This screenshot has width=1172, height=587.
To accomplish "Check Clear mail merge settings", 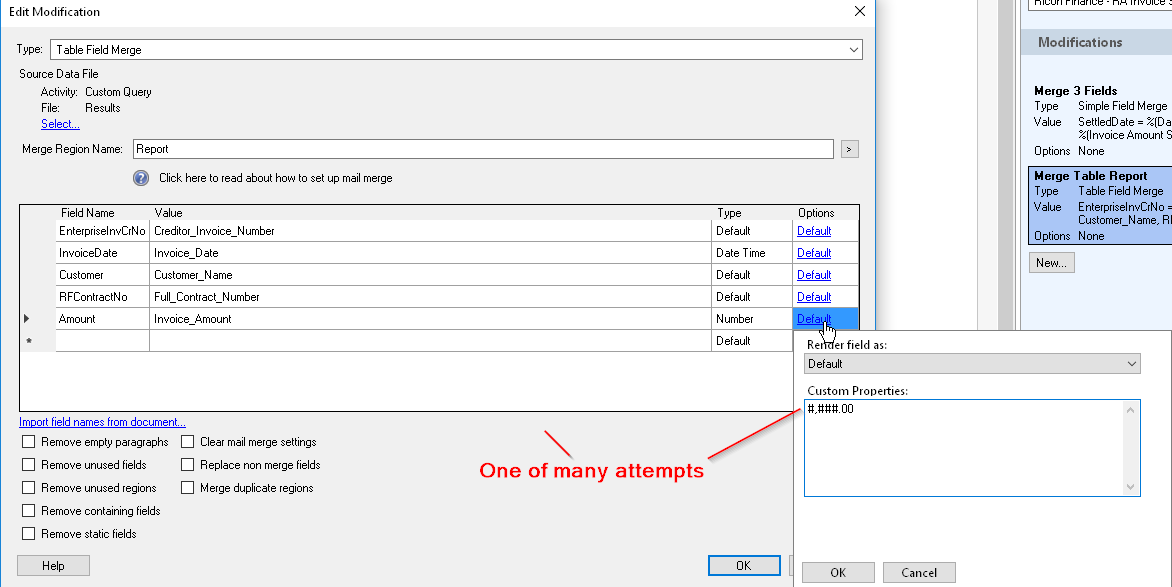I will 188,442.
